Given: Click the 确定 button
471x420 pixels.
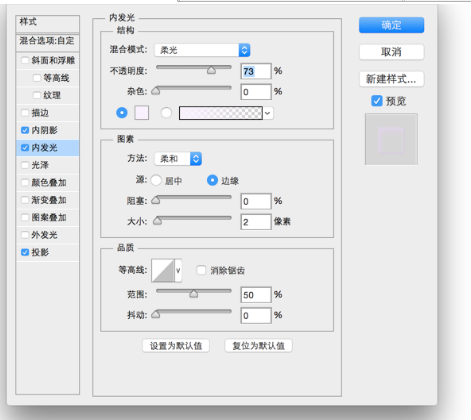Looking at the screenshot, I should coord(391,25).
